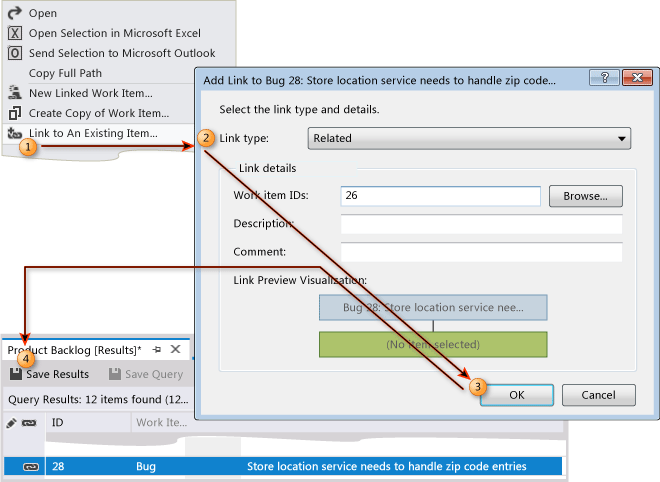
Task: Click the link icon in results column header
Action: click(x=29, y=423)
